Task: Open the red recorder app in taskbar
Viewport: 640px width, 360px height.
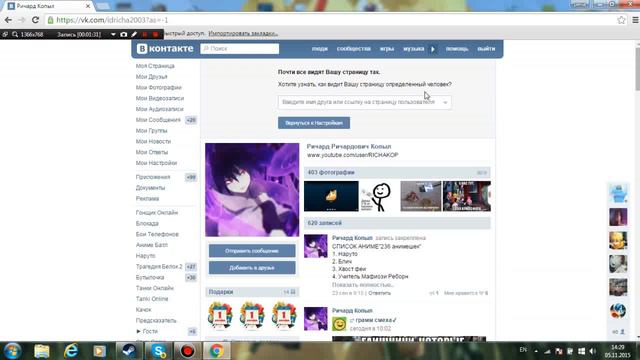Action: point(187,351)
